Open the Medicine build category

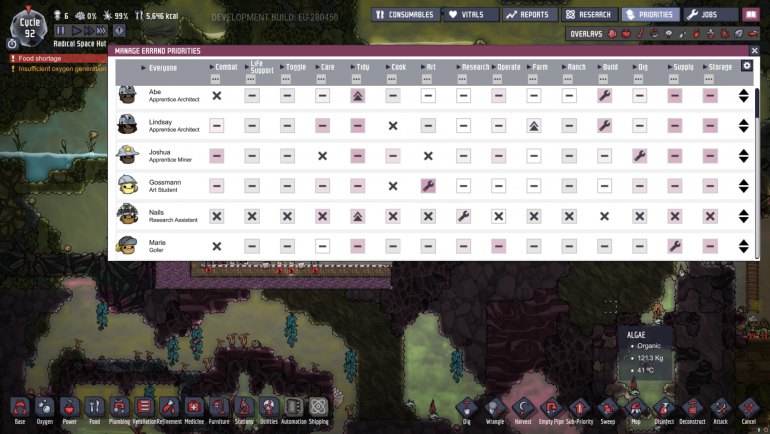[x=194, y=411]
